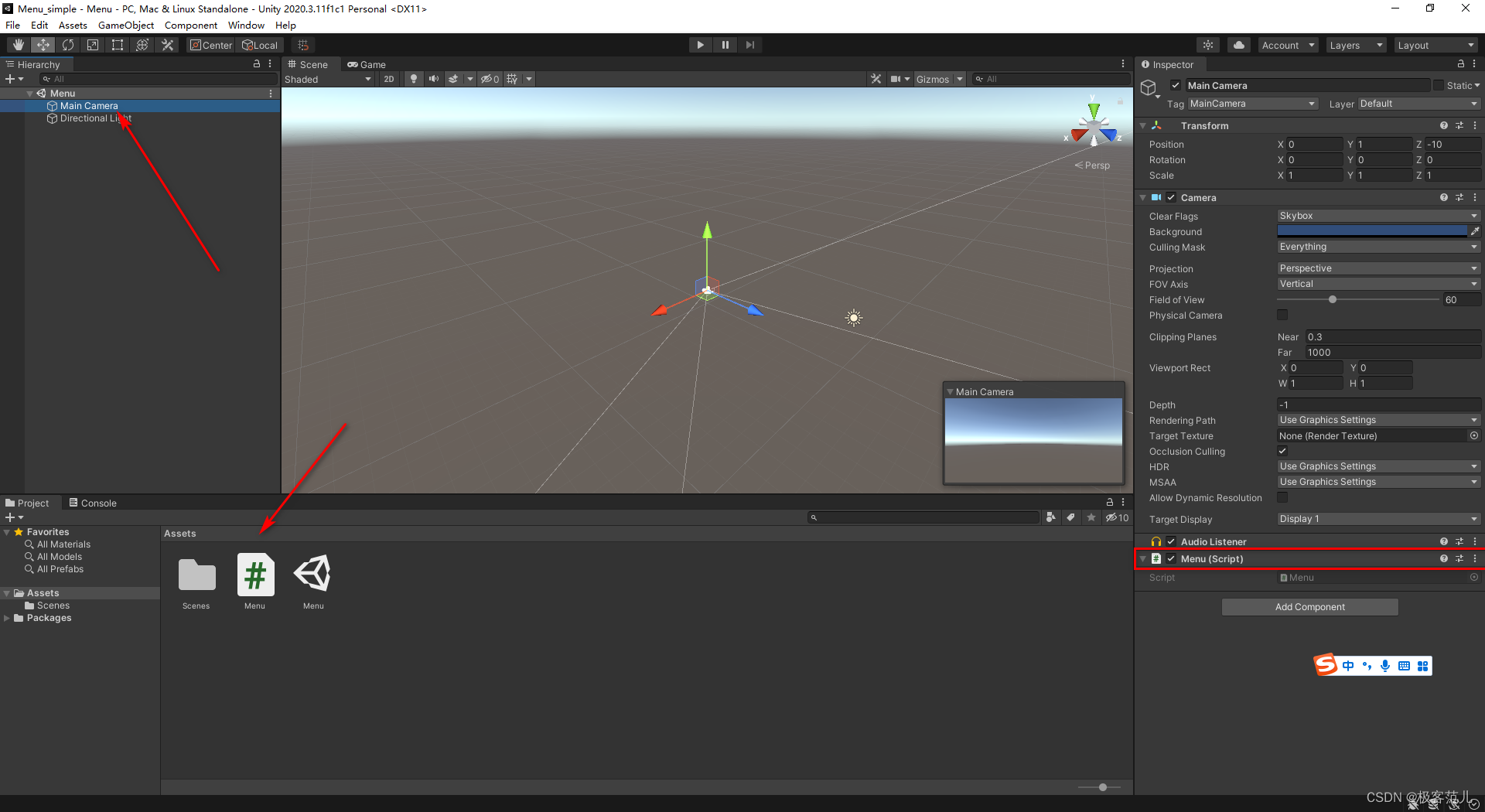The height and width of the screenshot is (812, 1485).
Task: Open the Projection dropdown
Action: tap(1378, 268)
